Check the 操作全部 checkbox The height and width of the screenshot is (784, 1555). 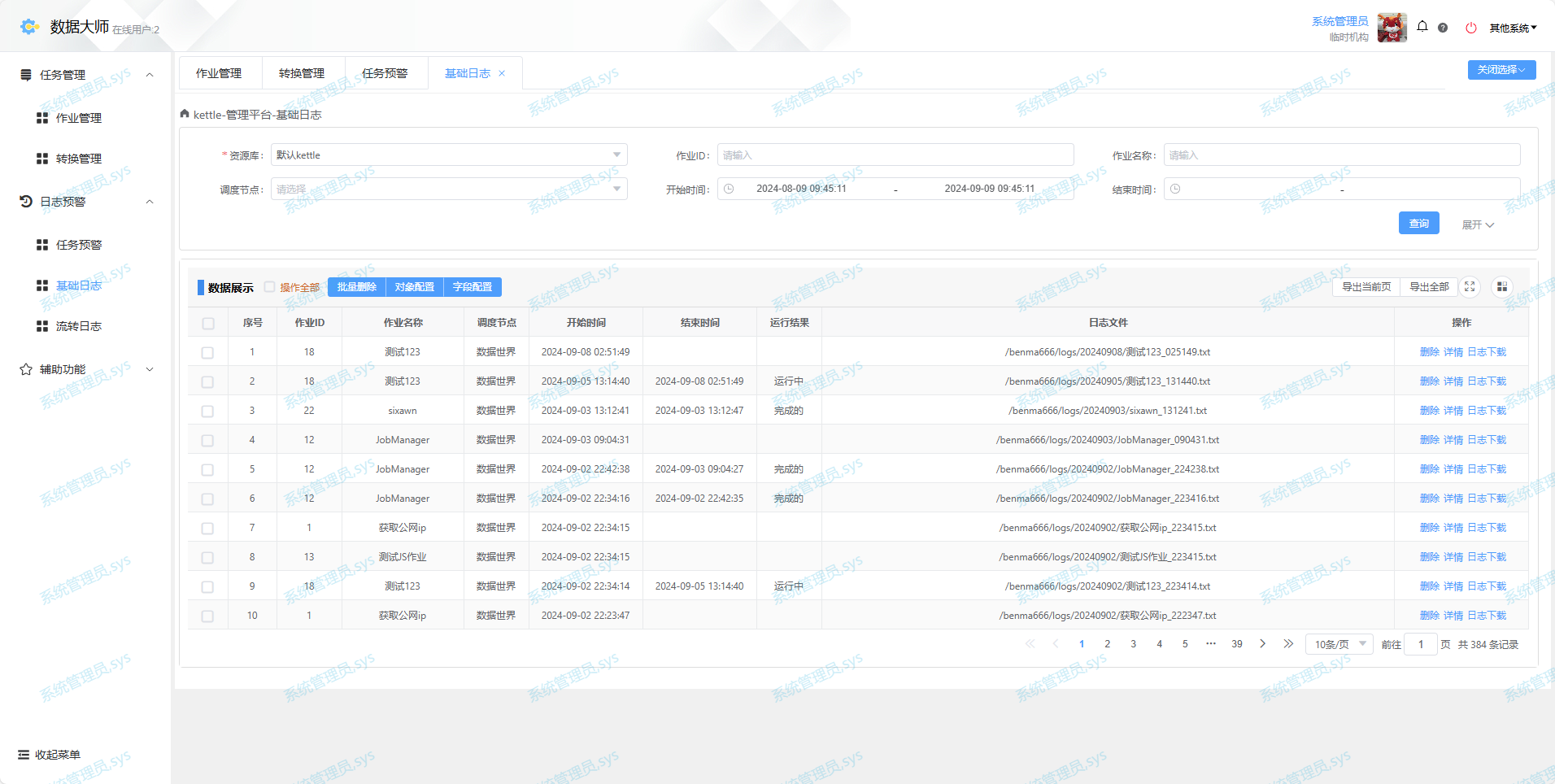click(269, 287)
